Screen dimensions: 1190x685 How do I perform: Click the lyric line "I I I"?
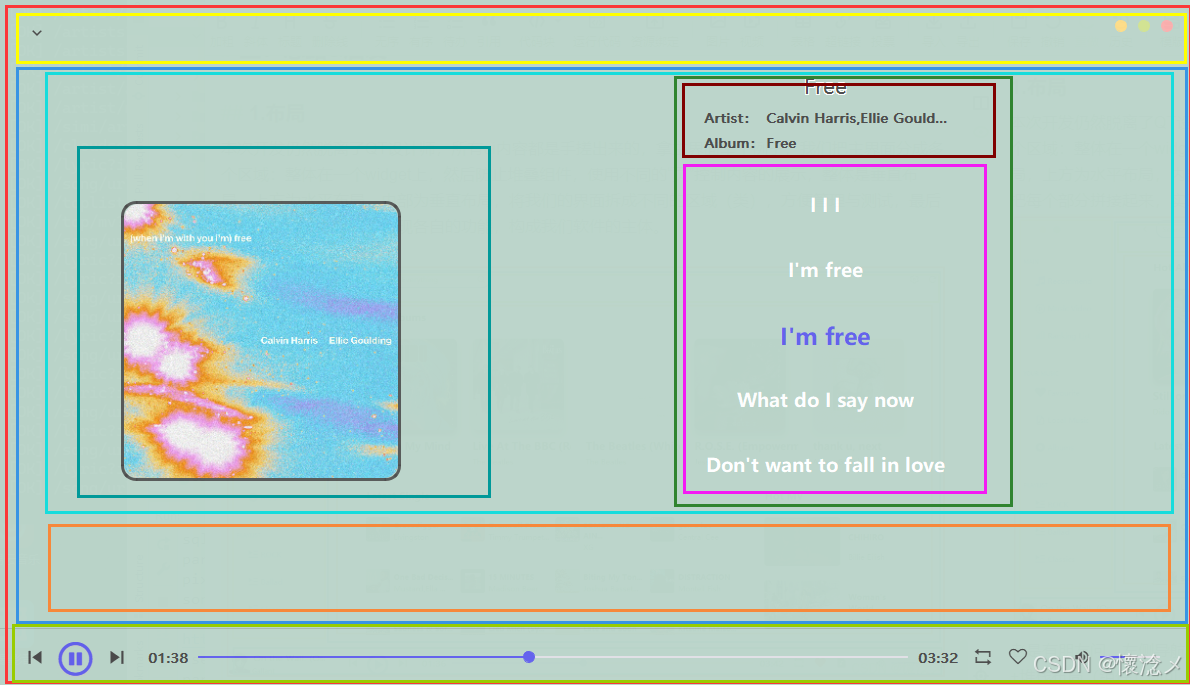click(825, 205)
